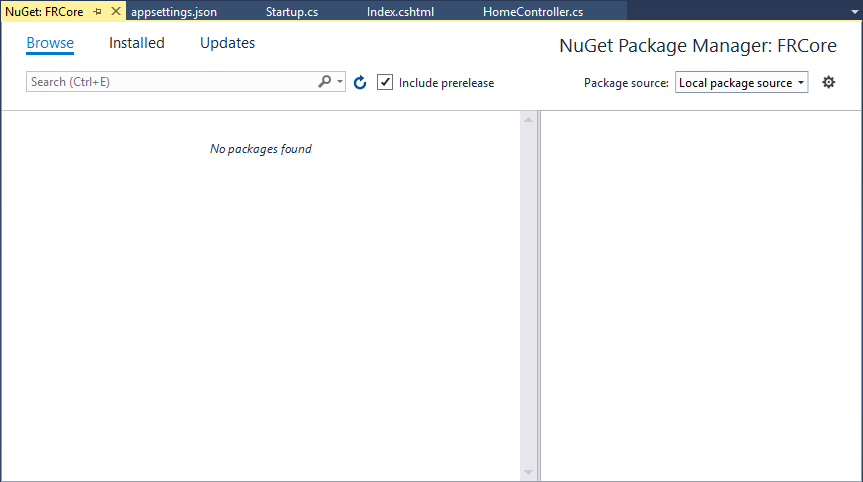
Task: Click the package list scrollbar down arrow
Action: pos(528,473)
